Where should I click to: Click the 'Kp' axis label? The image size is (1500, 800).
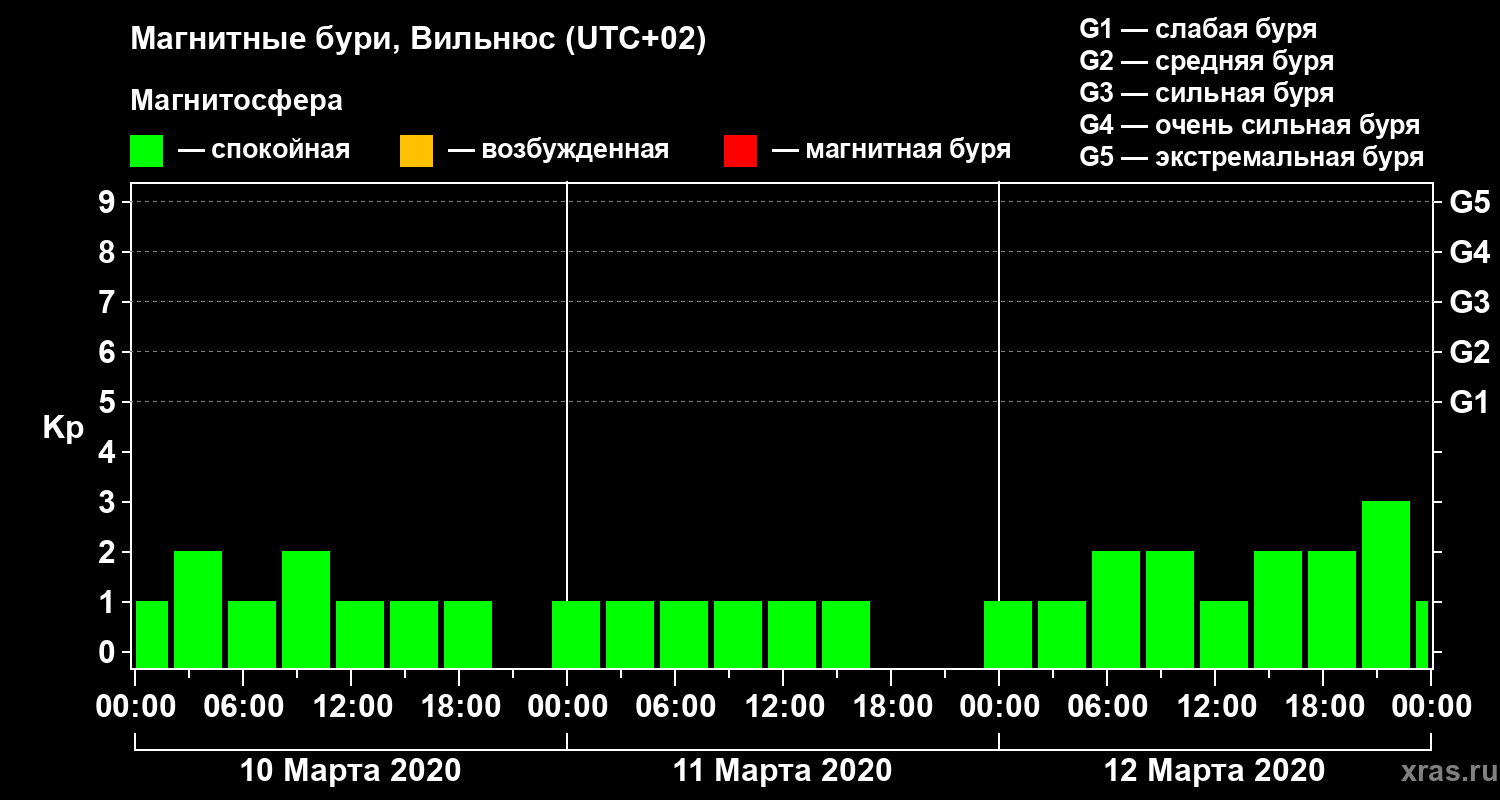(63, 428)
